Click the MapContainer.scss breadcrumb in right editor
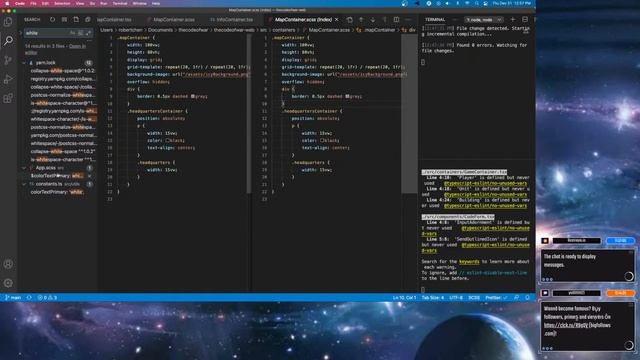The image size is (640, 360). [329, 30]
